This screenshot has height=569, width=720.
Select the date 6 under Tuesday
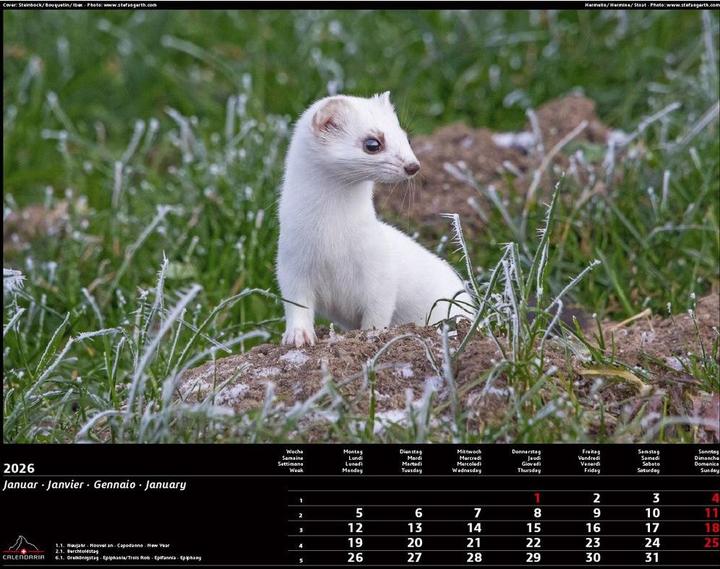point(418,513)
